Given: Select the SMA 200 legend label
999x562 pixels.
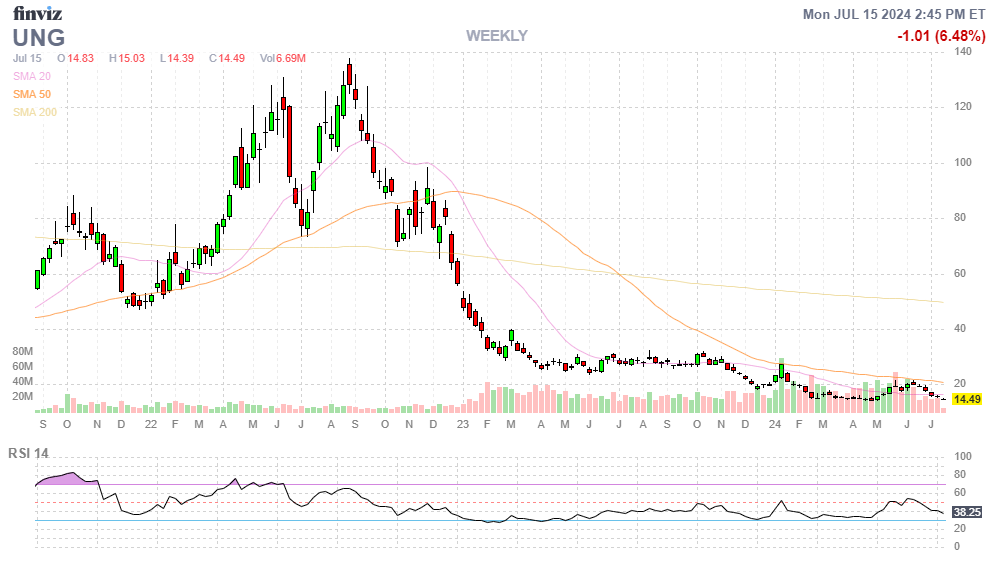Looking at the screenshot, I should point(35,112).
